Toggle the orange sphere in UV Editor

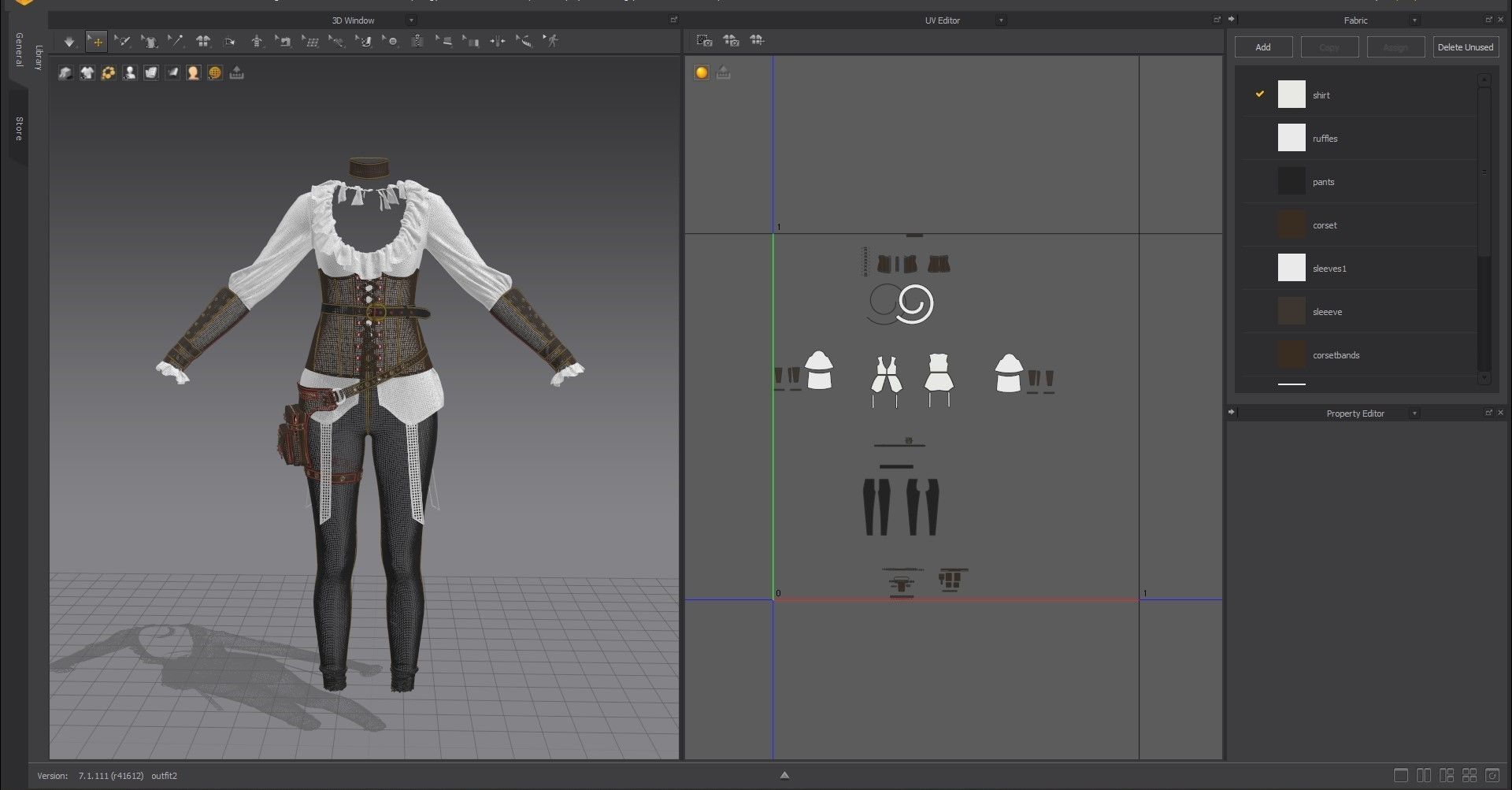(x=702, y=72)
